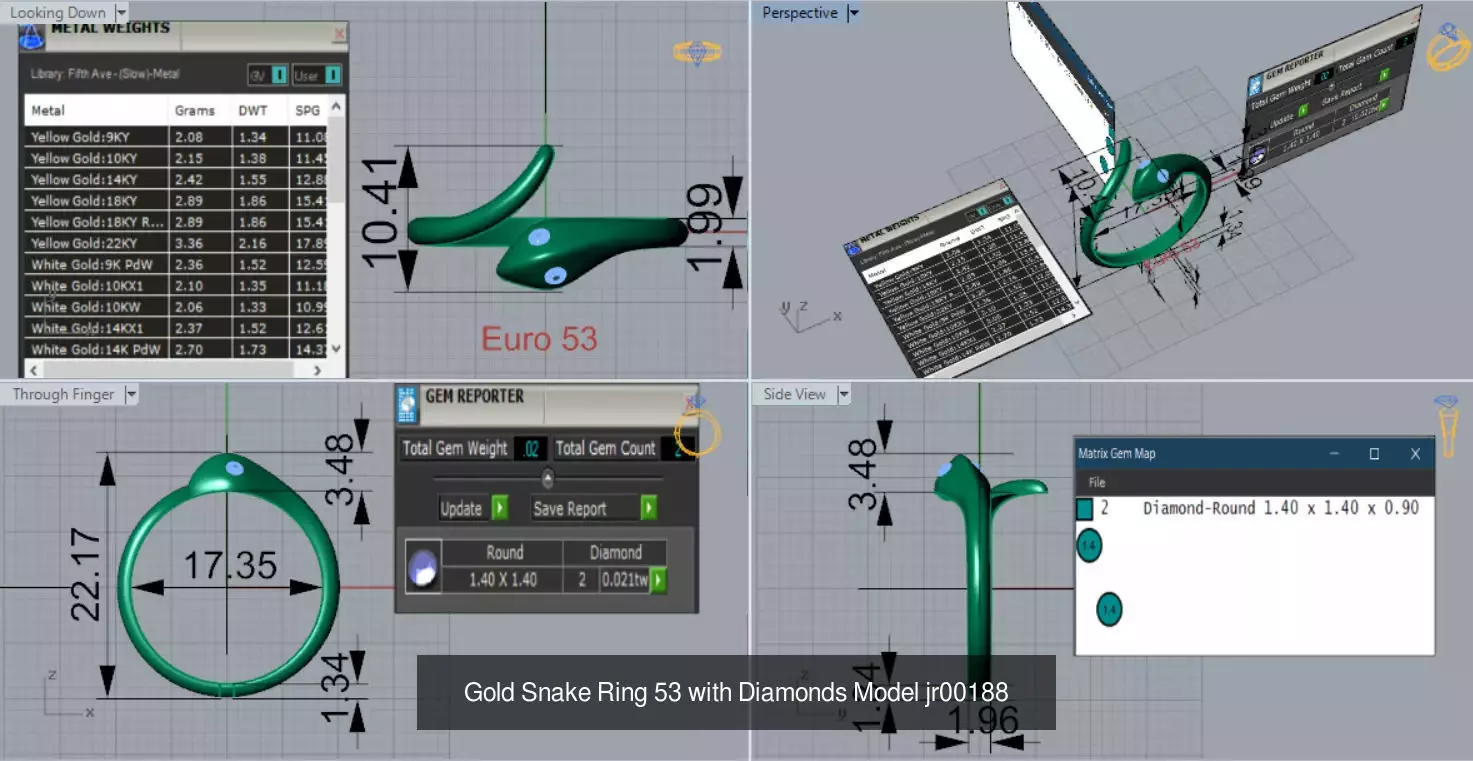Click the Through Finger viewport label
The height and width of the screenshot is (761, 1473).
(x=63, y=395)
